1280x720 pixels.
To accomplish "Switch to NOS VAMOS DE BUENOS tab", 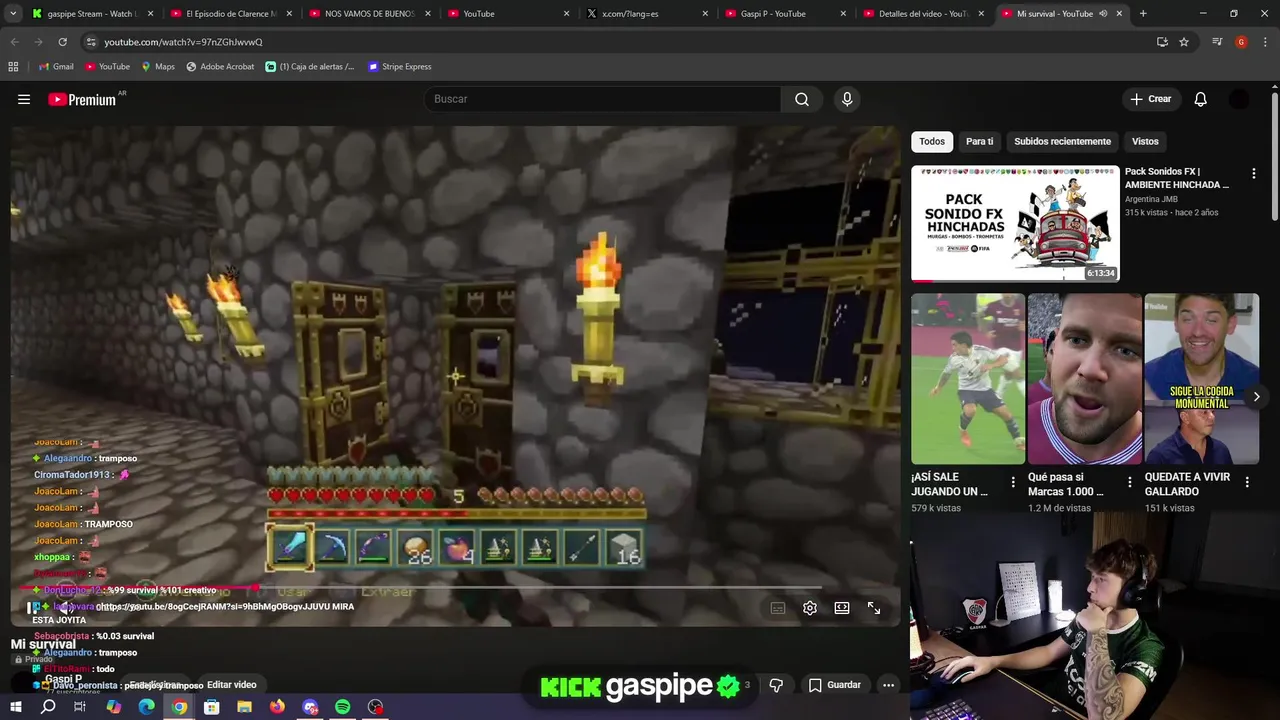I will pos(369,14).
